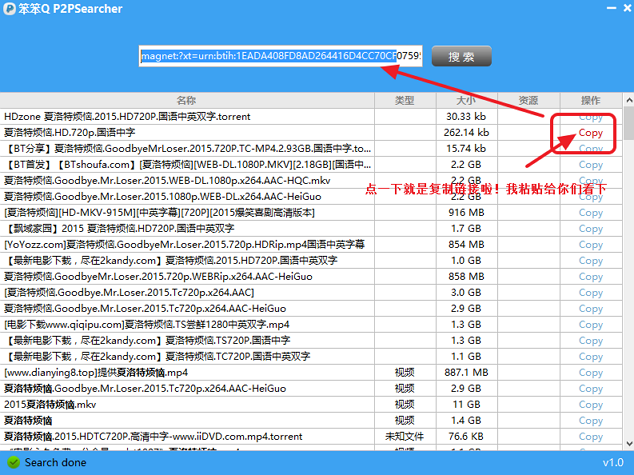Select the [夏洛特烦恼.Goodbye.Mr.Loser.2015.Tc720p.x264.AAC] row
634x475 pixels.
pos(311,293)
